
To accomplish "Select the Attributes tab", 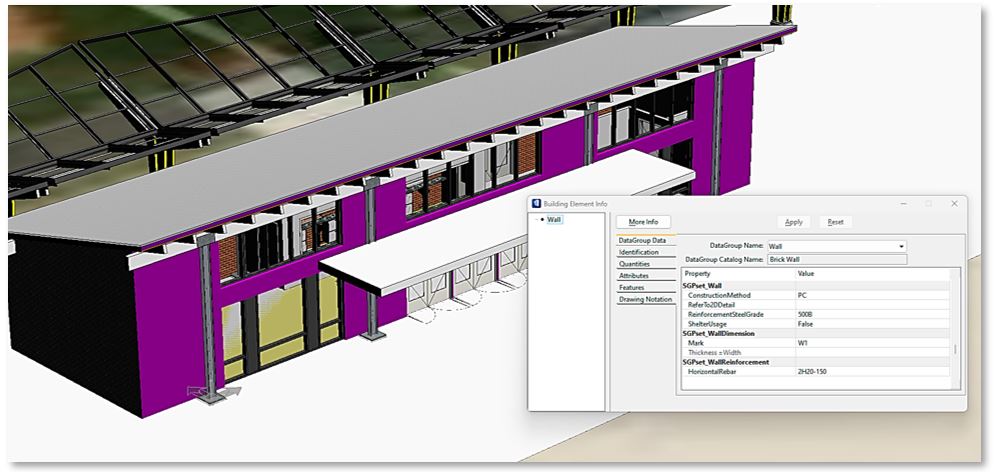I will [x=634, y=276].
